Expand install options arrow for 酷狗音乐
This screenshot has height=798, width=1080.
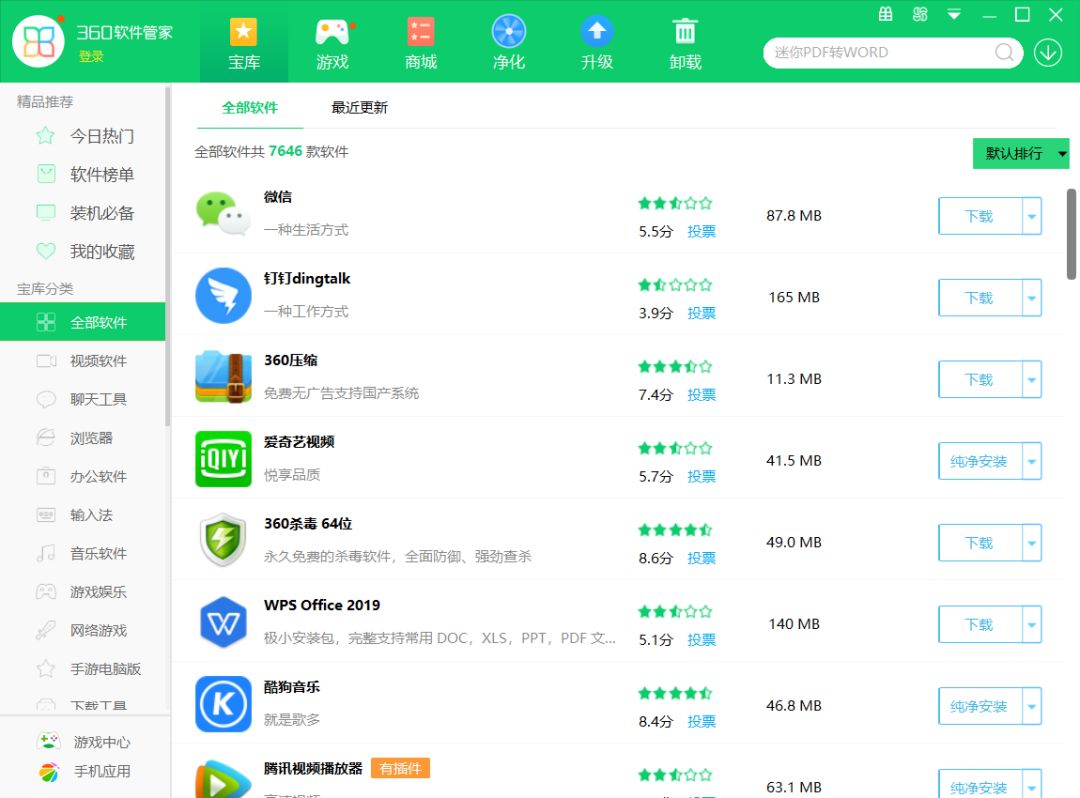coord(1032,706)
